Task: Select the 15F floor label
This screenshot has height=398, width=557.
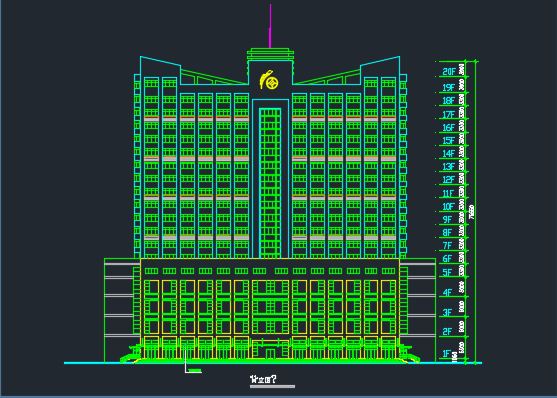Action: tap(449, 140)
